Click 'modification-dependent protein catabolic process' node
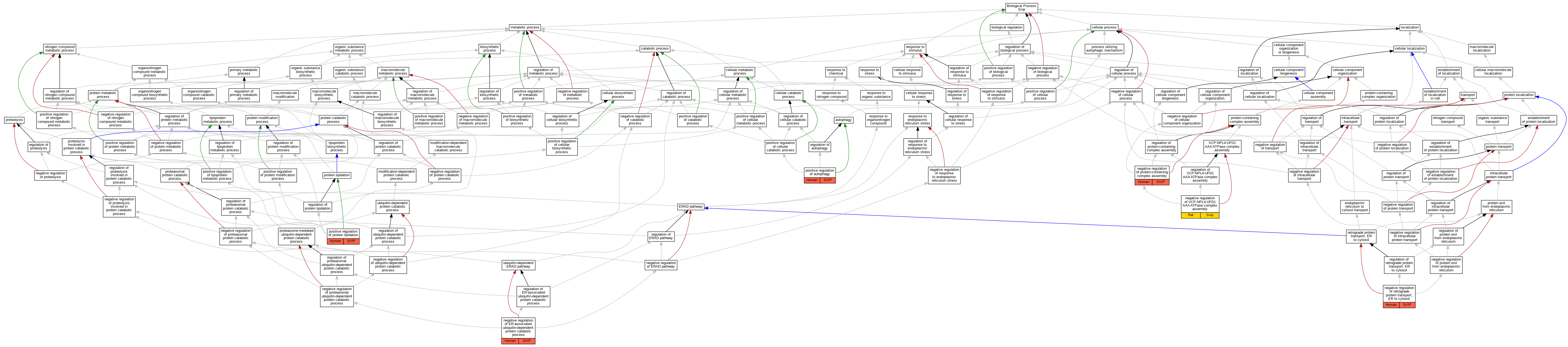The height and width of the screenshot is (347, 1568). point(396,175)
